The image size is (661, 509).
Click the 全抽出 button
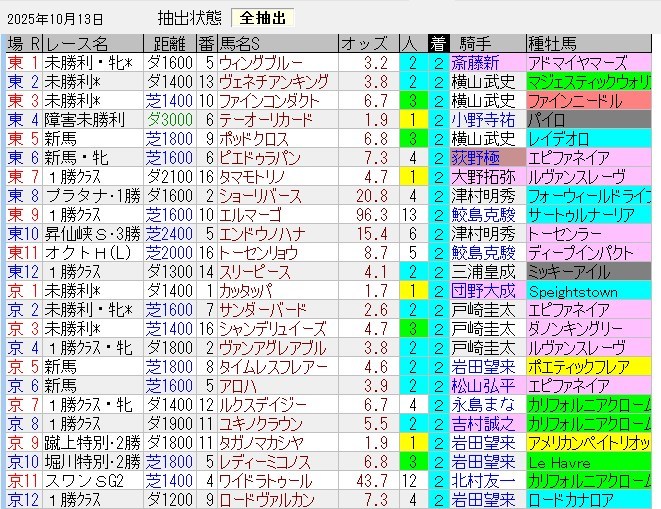pyautogui.click(x=263, y=18)
